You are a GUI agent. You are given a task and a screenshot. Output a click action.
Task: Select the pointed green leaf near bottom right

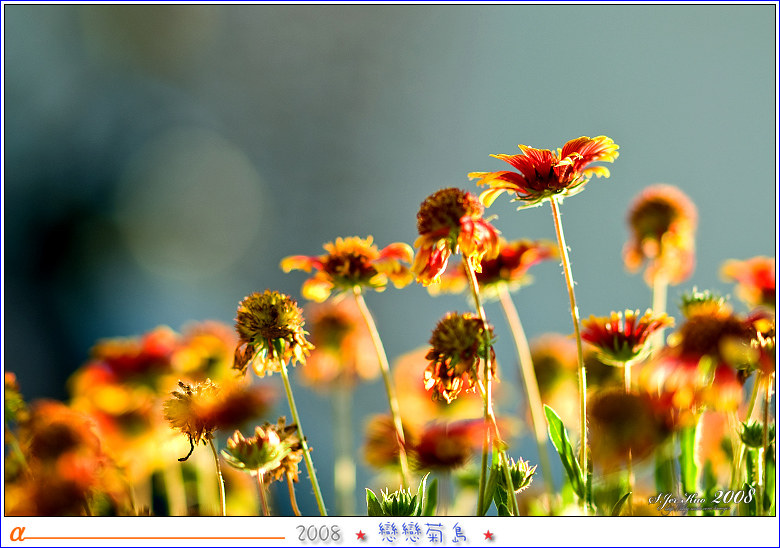point(564,447)
